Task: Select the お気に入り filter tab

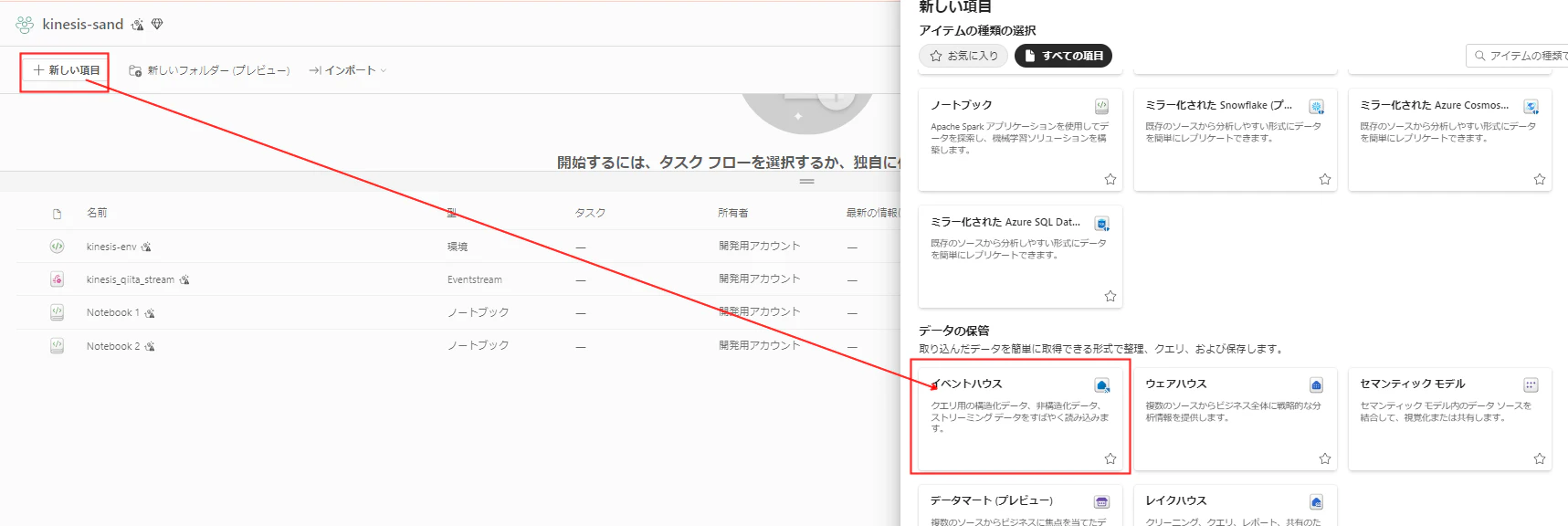Action: [963, 56]
